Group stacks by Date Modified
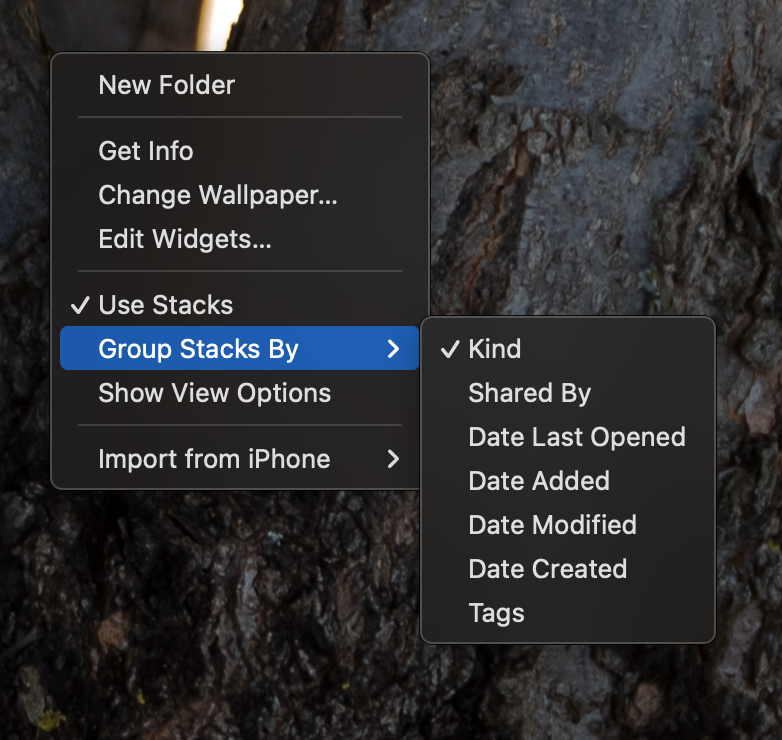This screenshot has height=740, width=782. click(x=568, y=525)
